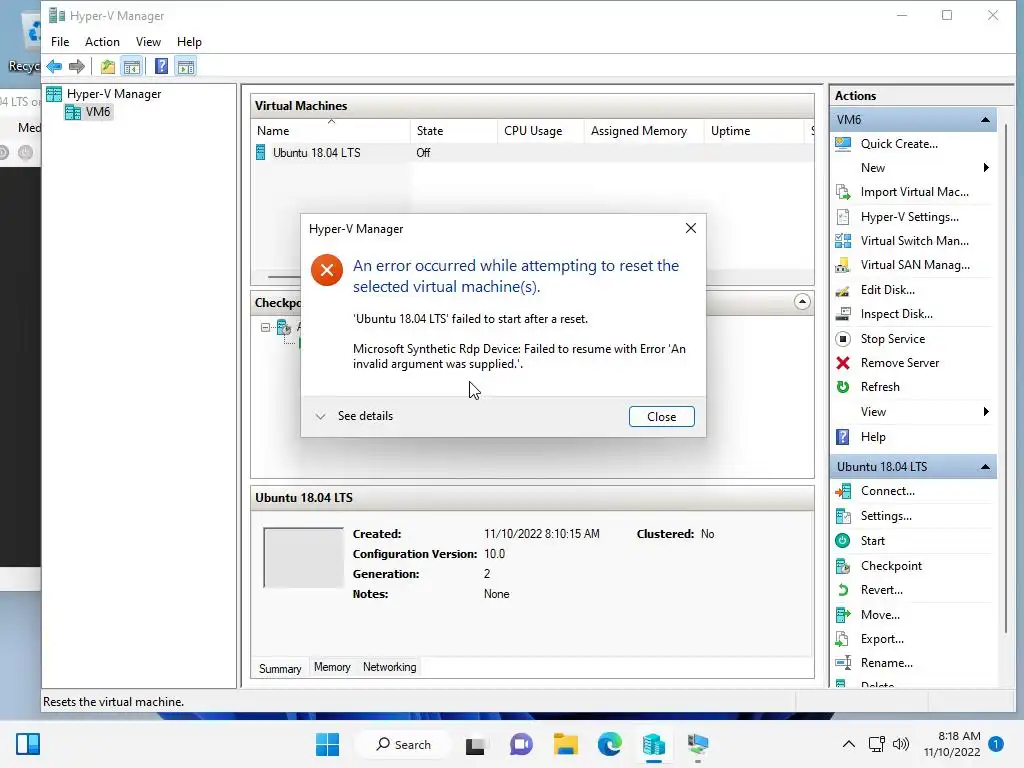The width and height of the screenshot is (1024, 768).
Task: Collapse the checkpoint tree node
Action: coord(265,327)
